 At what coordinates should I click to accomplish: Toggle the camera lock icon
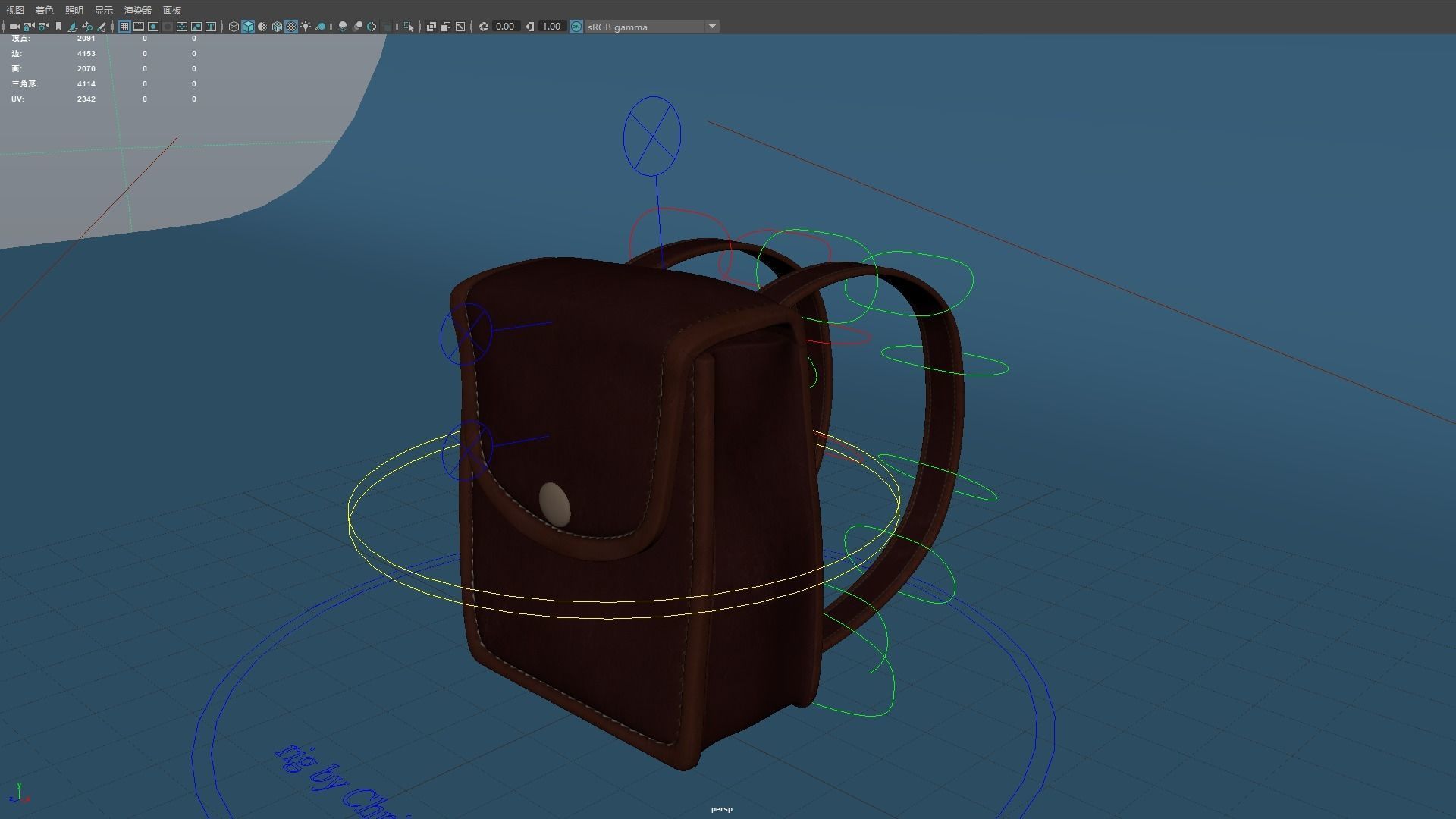(x=29, y=27)
